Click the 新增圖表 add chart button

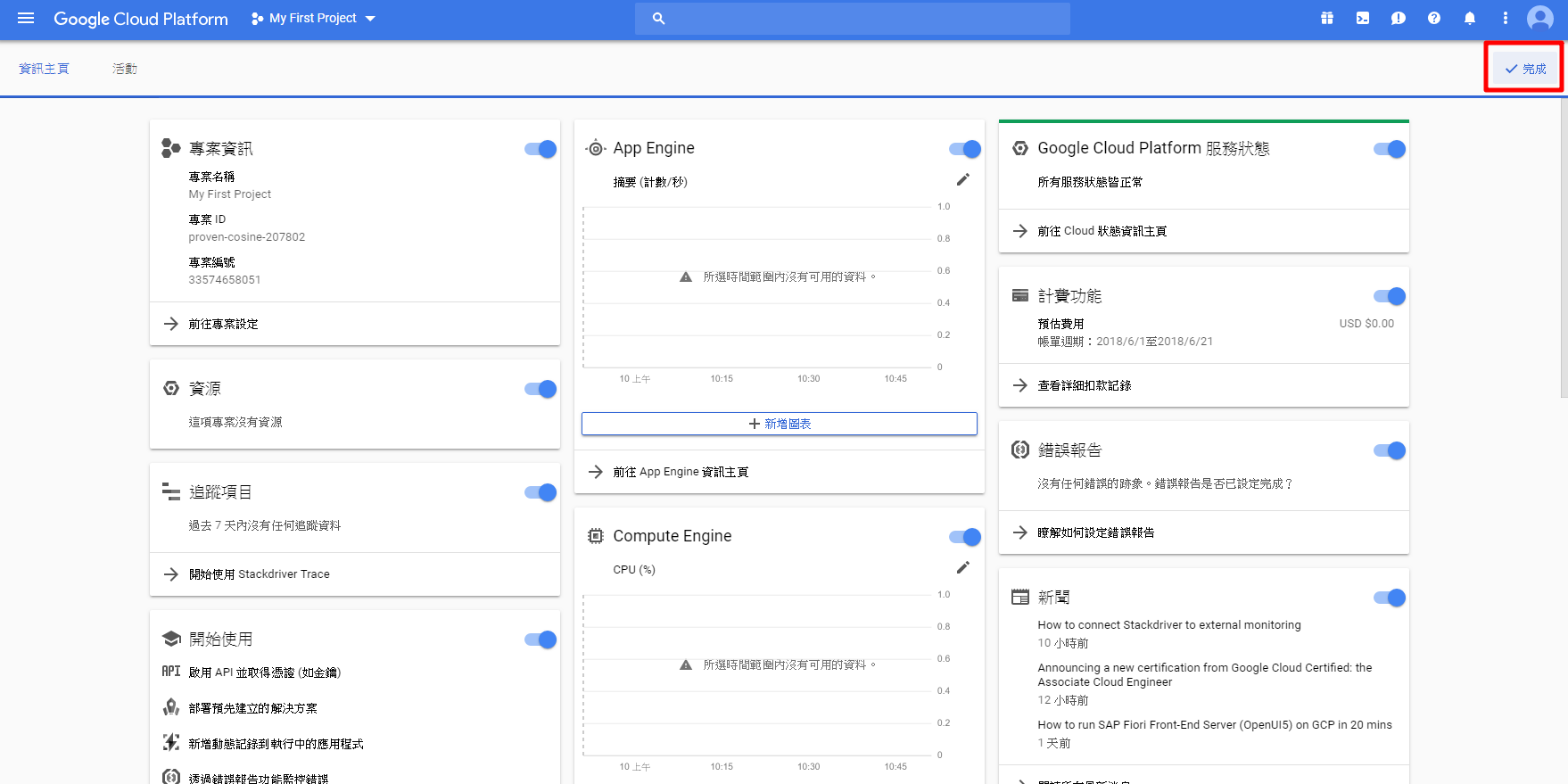pyautogui.click(x=780, y=424)
